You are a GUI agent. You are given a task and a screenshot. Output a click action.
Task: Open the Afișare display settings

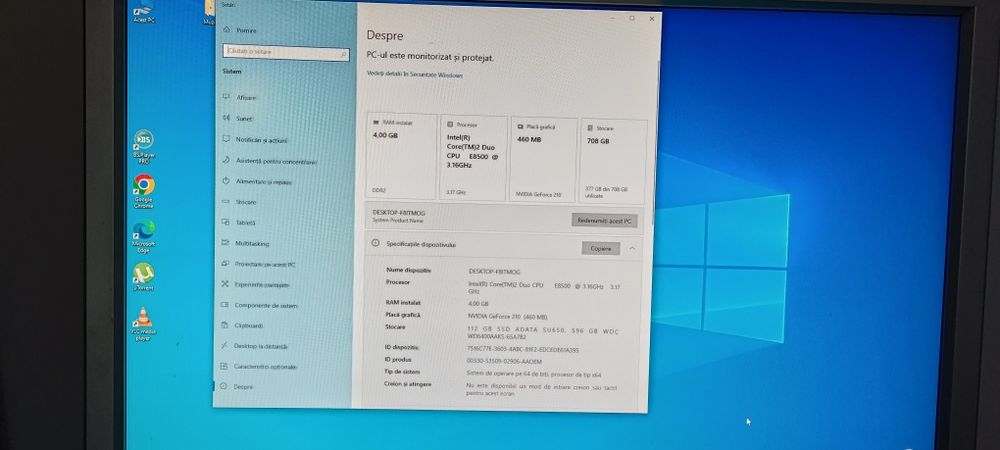click(246, 98)
